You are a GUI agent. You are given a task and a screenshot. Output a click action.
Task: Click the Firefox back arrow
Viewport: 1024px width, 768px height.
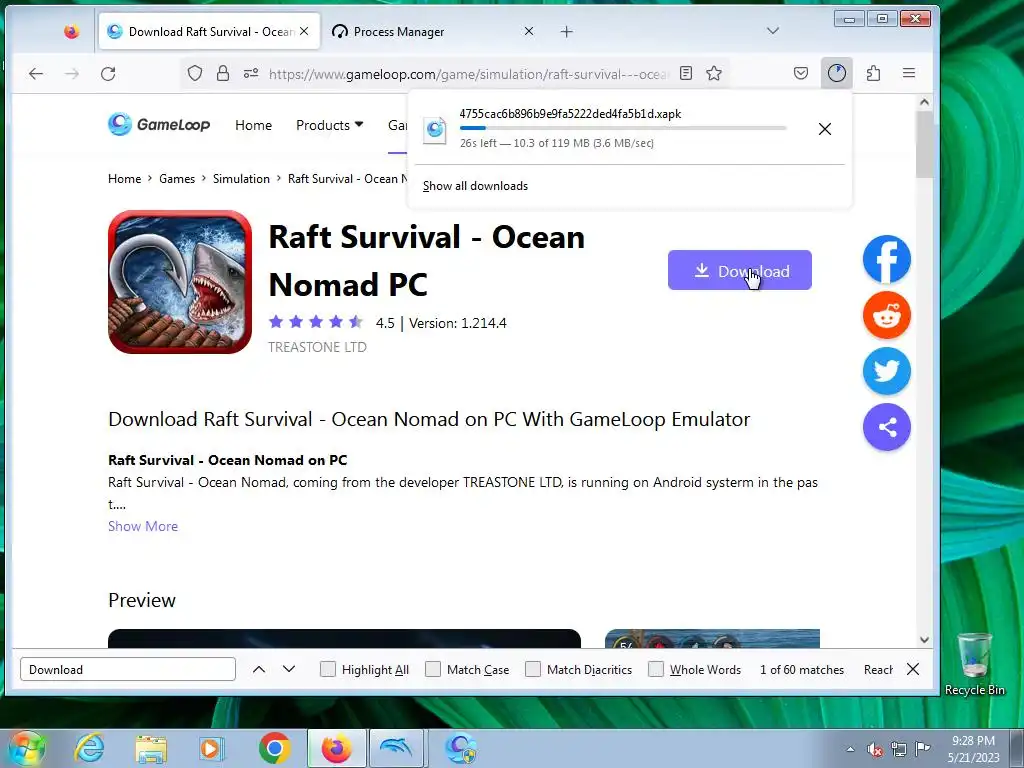[36, 74]
